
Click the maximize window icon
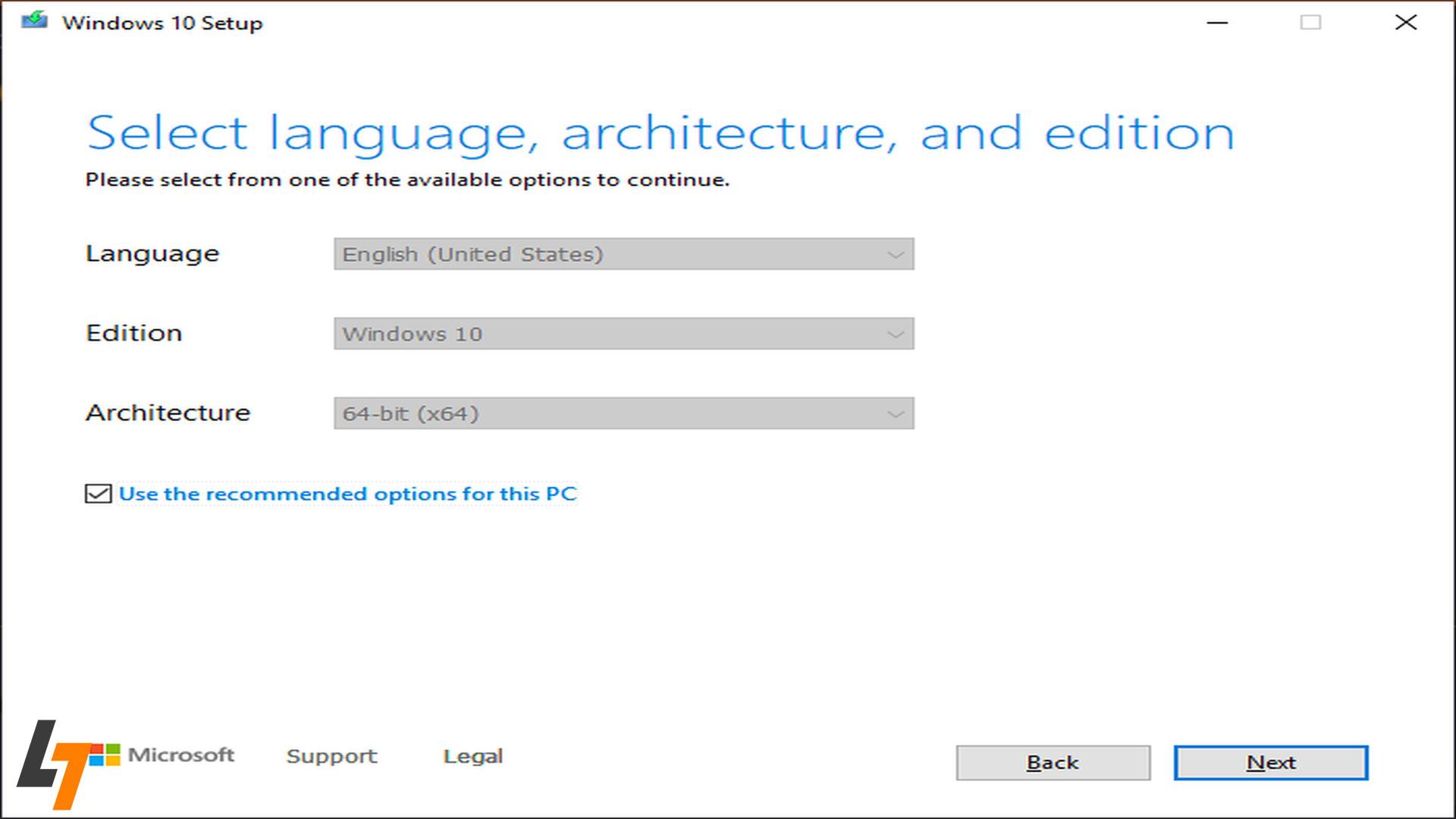click(x=1310, y=23)
